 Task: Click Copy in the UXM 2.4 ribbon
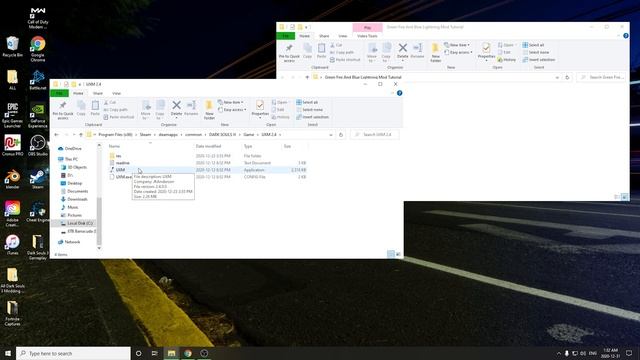click(x=81, y=108)
